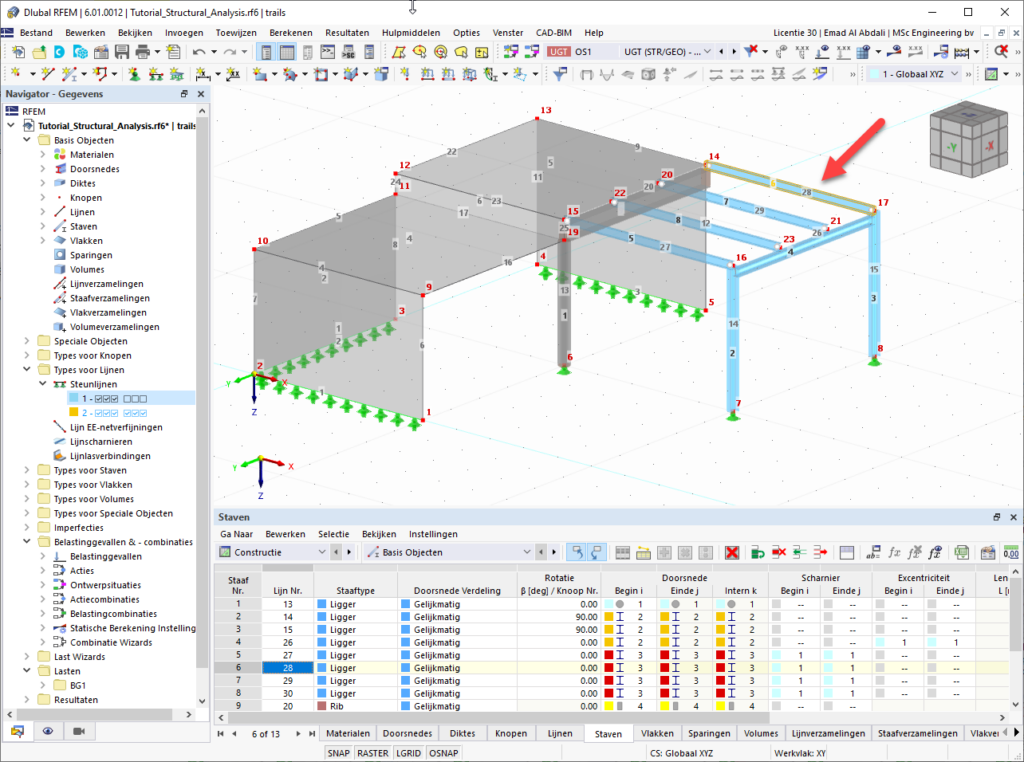
Task: Click member row number 9 header
Action: [x=238, y=706]
